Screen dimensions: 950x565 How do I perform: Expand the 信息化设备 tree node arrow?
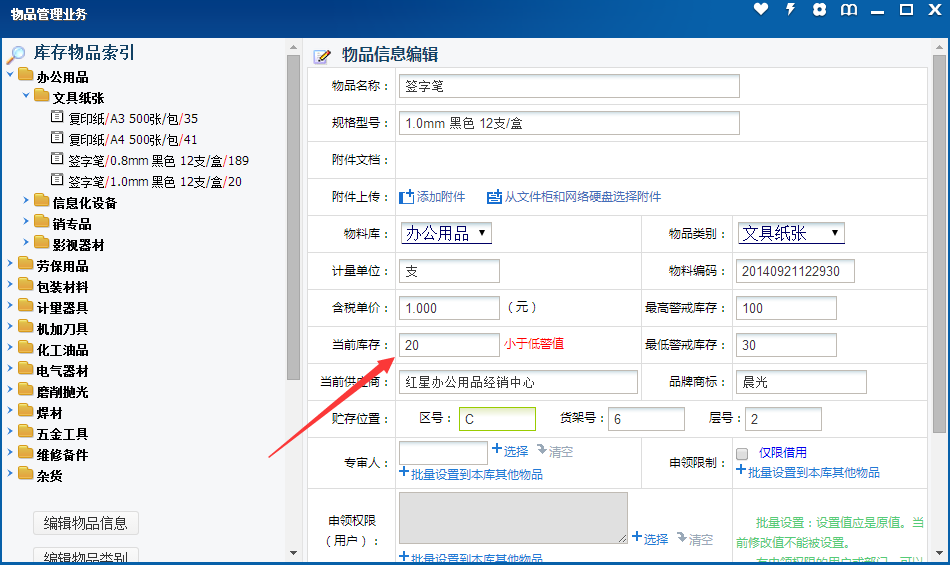pos(26,200)
